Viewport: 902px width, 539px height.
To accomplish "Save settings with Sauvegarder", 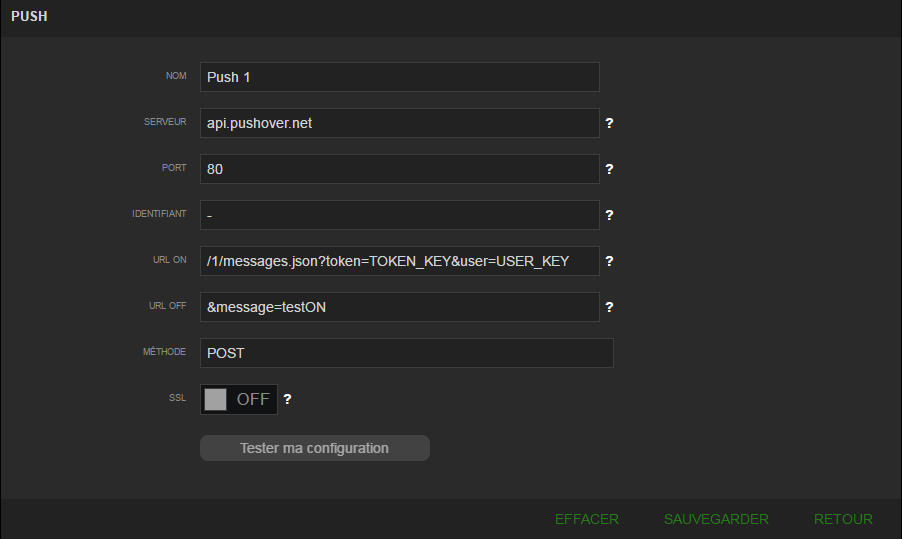I will click(x=716, y=519).
